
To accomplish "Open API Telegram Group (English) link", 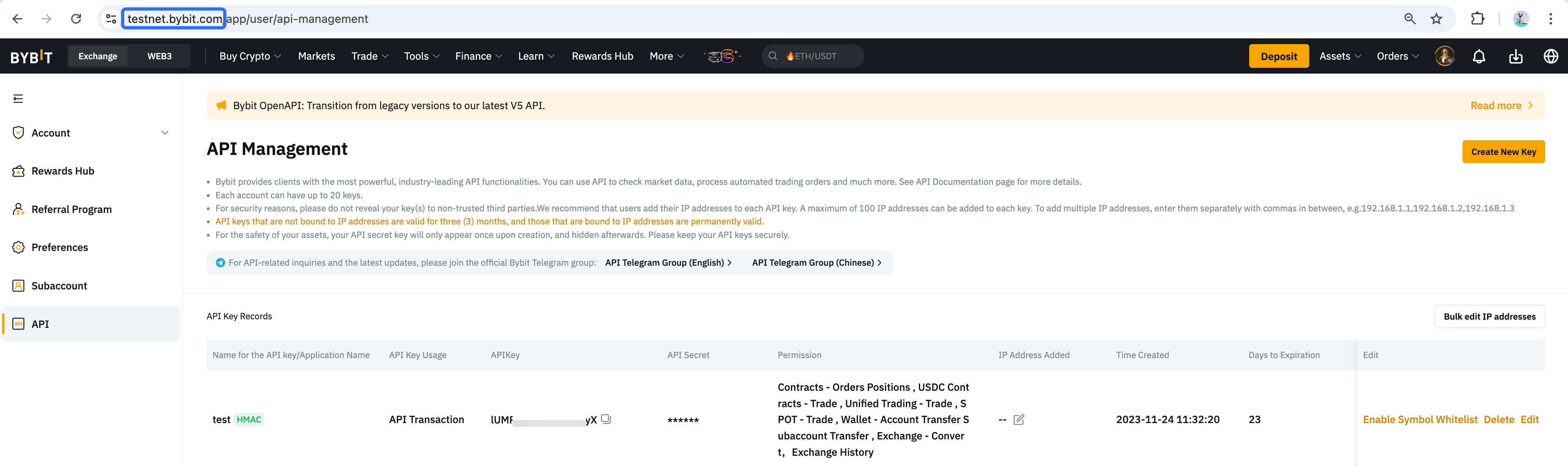I will [668, 263].
